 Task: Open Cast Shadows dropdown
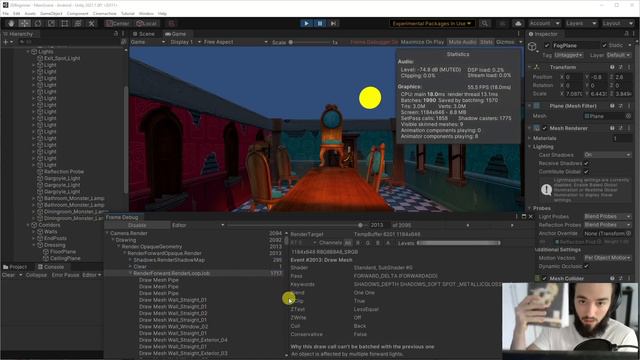coord(607,155)
